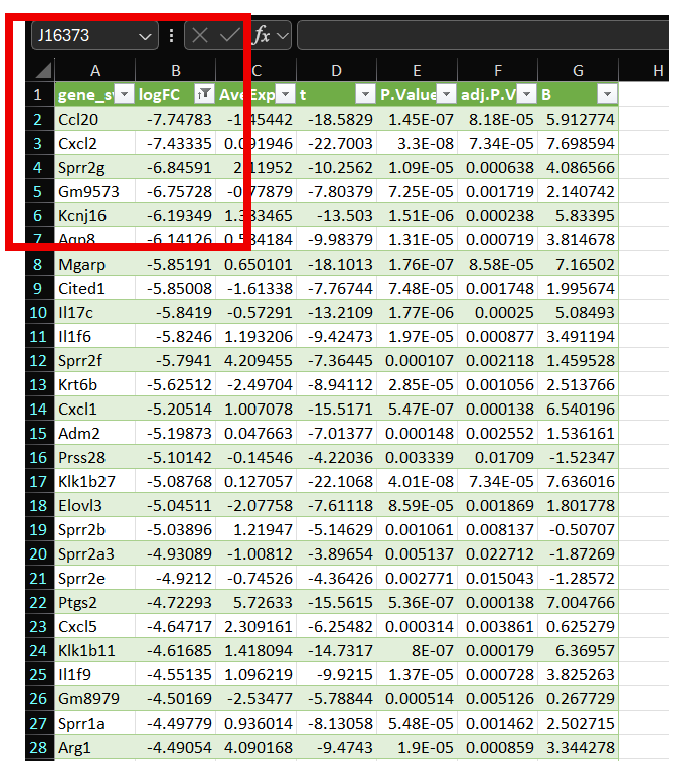Open the B column filter dropdown
This screenshot has height=769, width=684.
606,94
